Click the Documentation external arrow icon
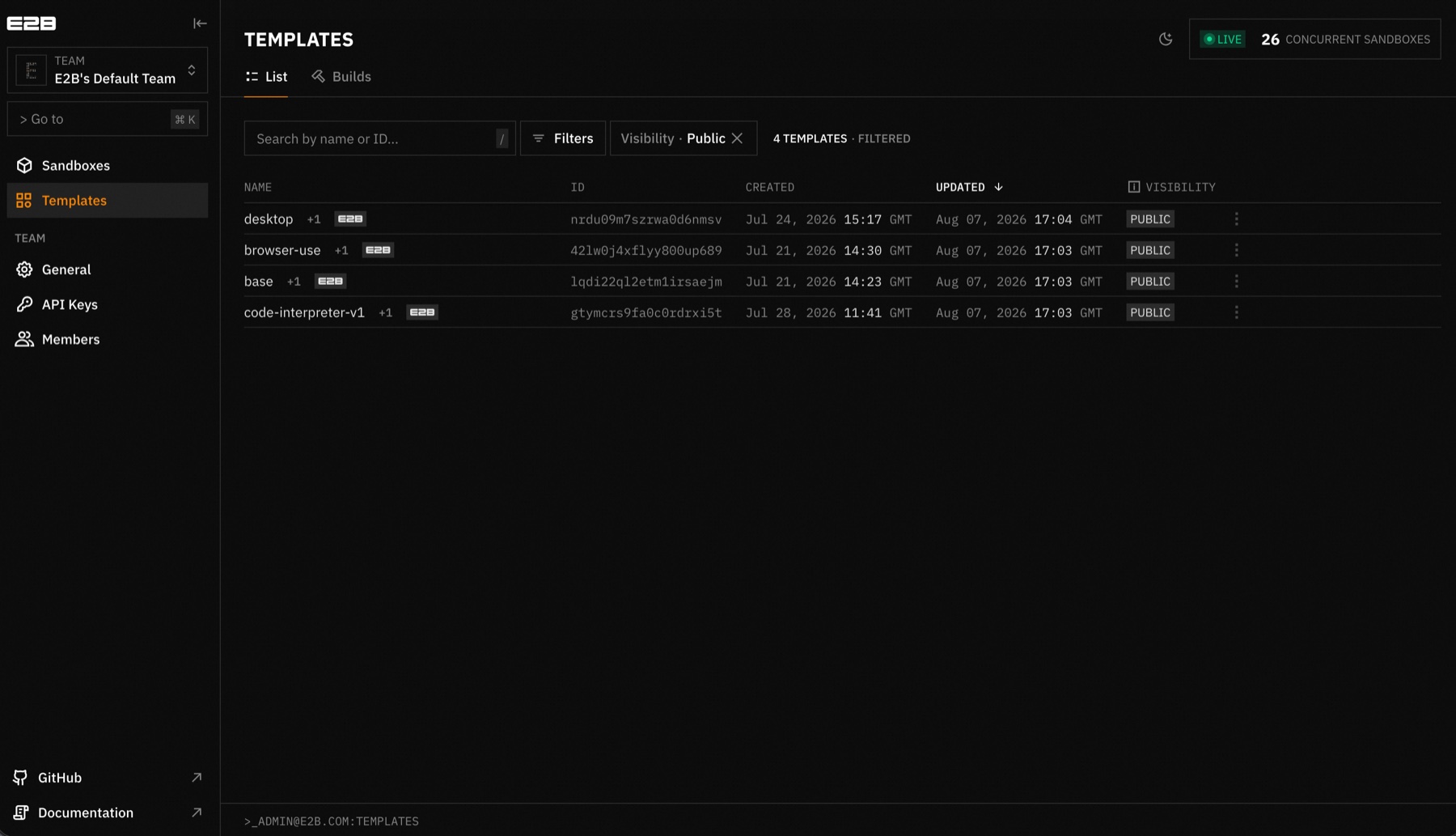 tap(197, 813)
